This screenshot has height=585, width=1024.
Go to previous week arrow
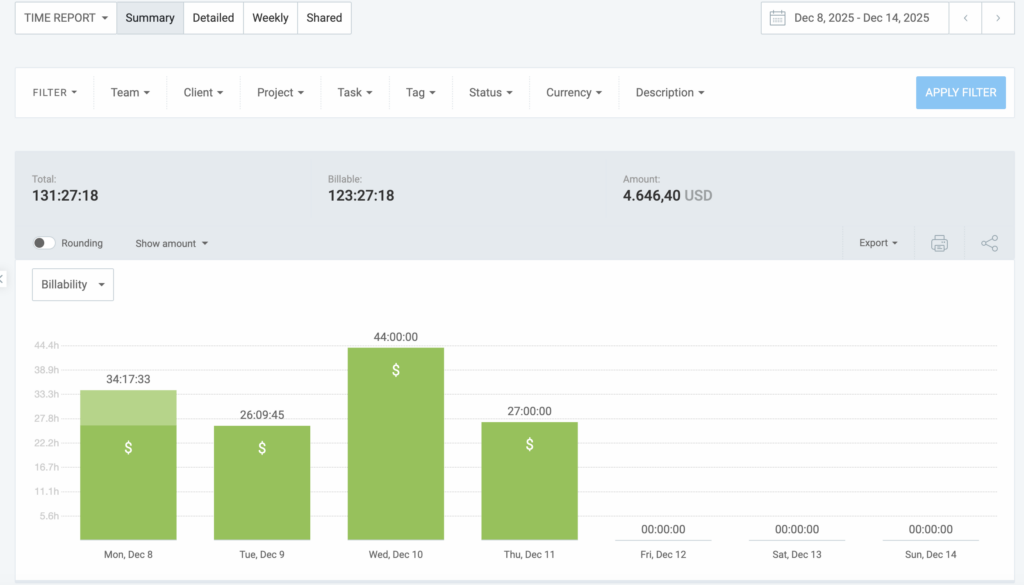point(965,18)
